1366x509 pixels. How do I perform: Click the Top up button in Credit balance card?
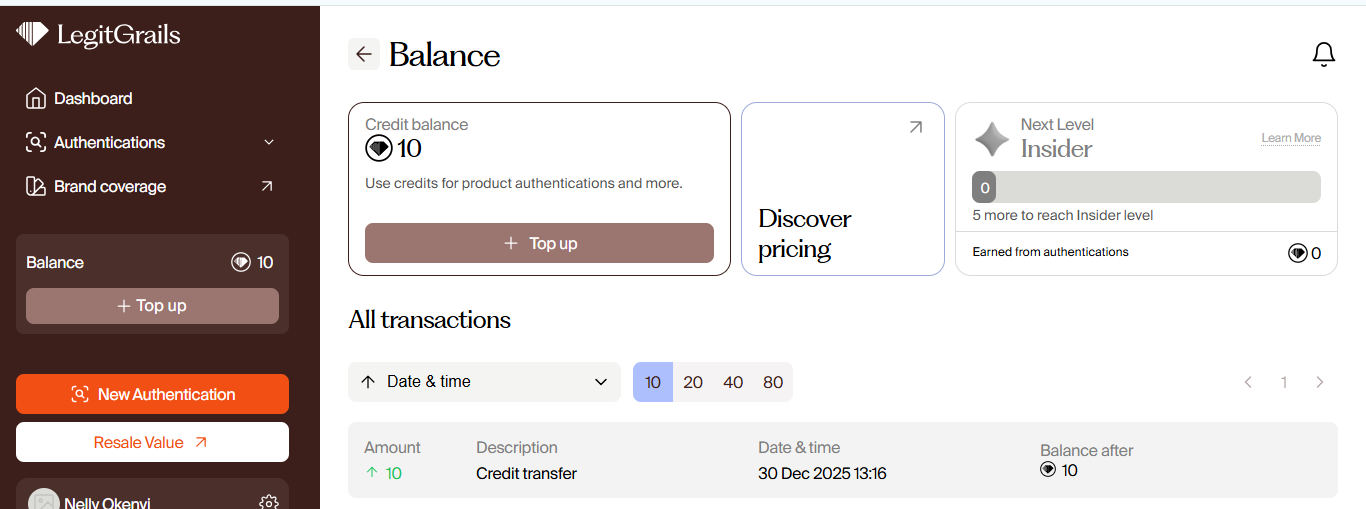coord(539,243)
